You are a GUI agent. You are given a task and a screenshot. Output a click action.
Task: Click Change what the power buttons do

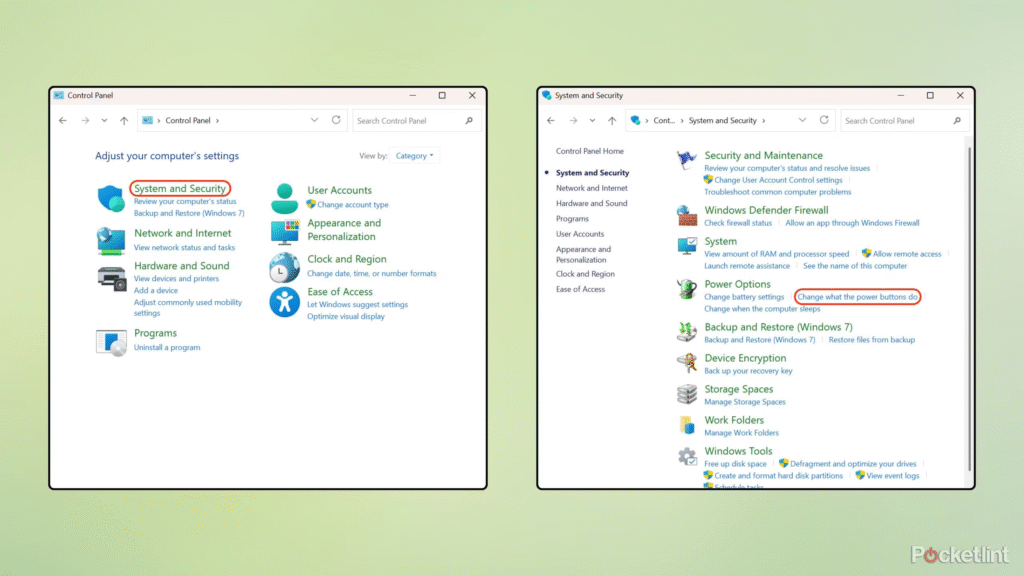click(857, 297)
